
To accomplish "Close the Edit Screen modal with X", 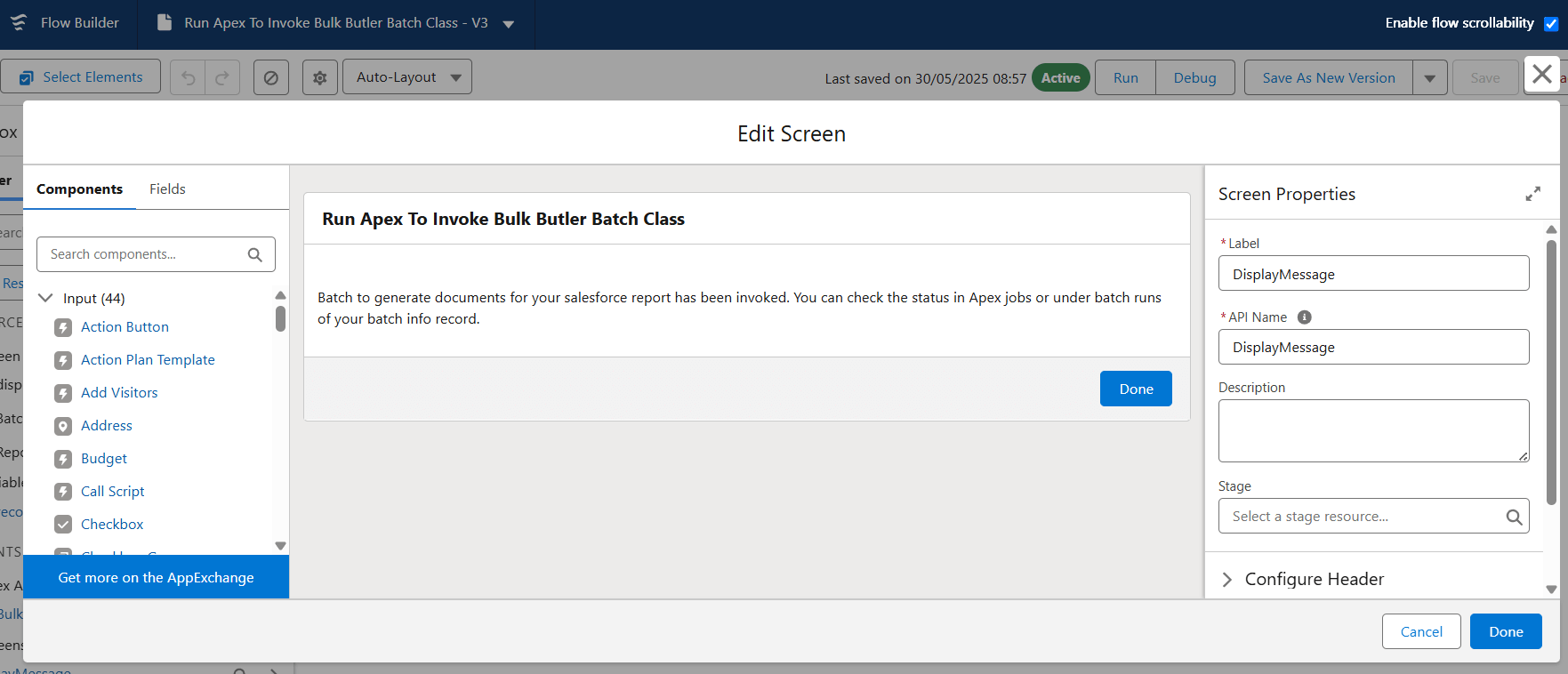I will (1542, 74).
